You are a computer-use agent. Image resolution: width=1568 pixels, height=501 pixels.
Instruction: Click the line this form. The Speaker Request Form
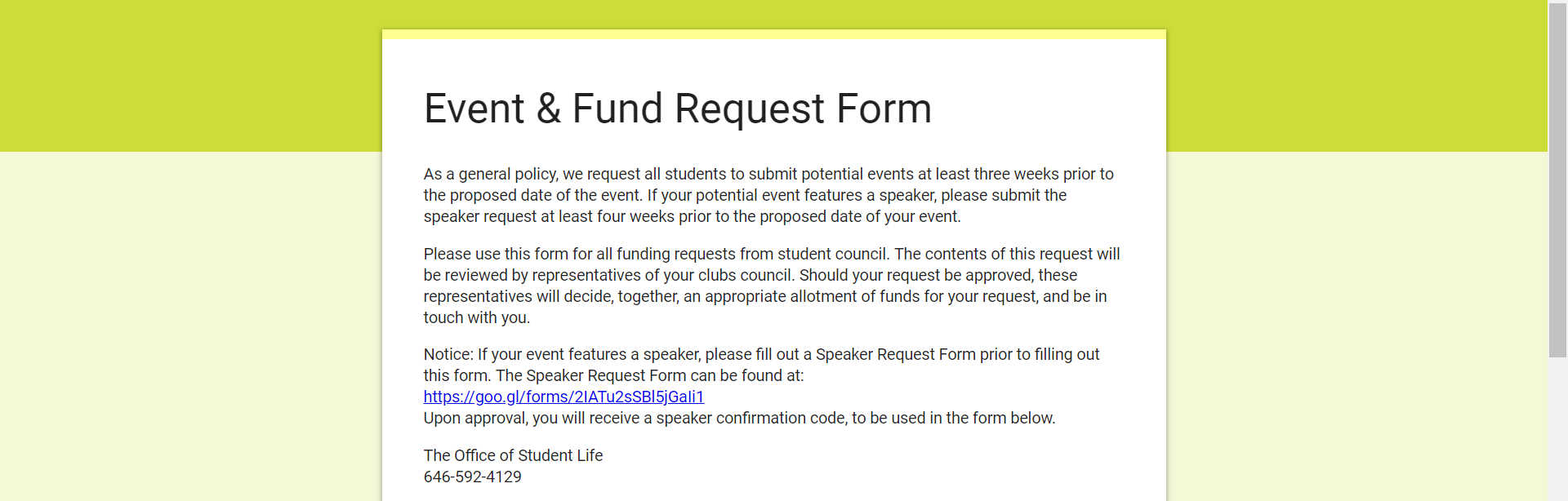coord(613,376)
